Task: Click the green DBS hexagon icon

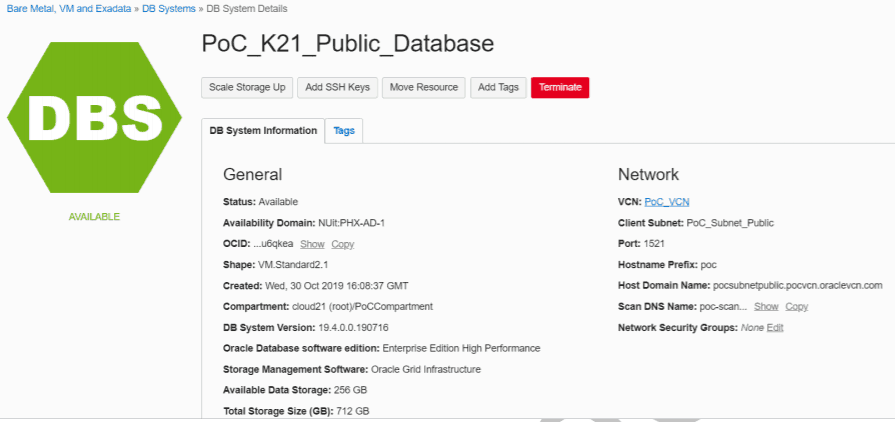Action: pos(94,117)
